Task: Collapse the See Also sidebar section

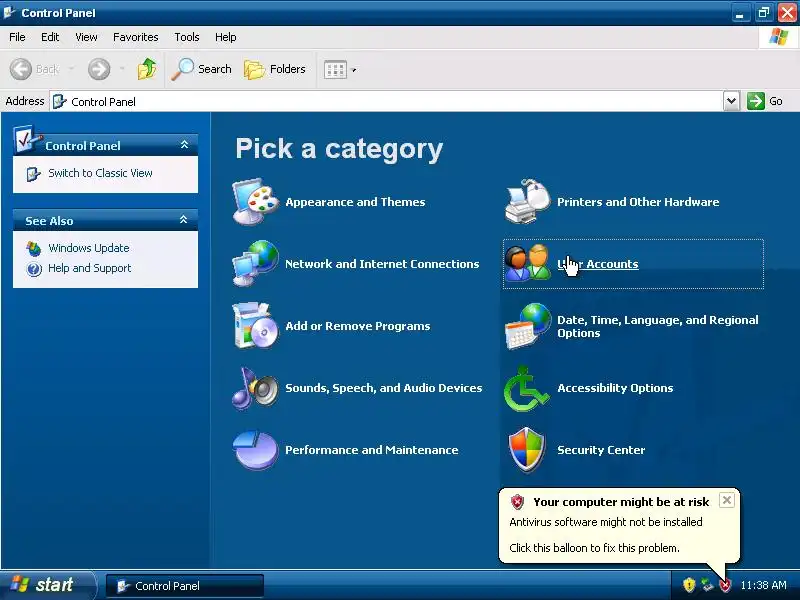Action: pyautogui.click(x=184, y=220)
